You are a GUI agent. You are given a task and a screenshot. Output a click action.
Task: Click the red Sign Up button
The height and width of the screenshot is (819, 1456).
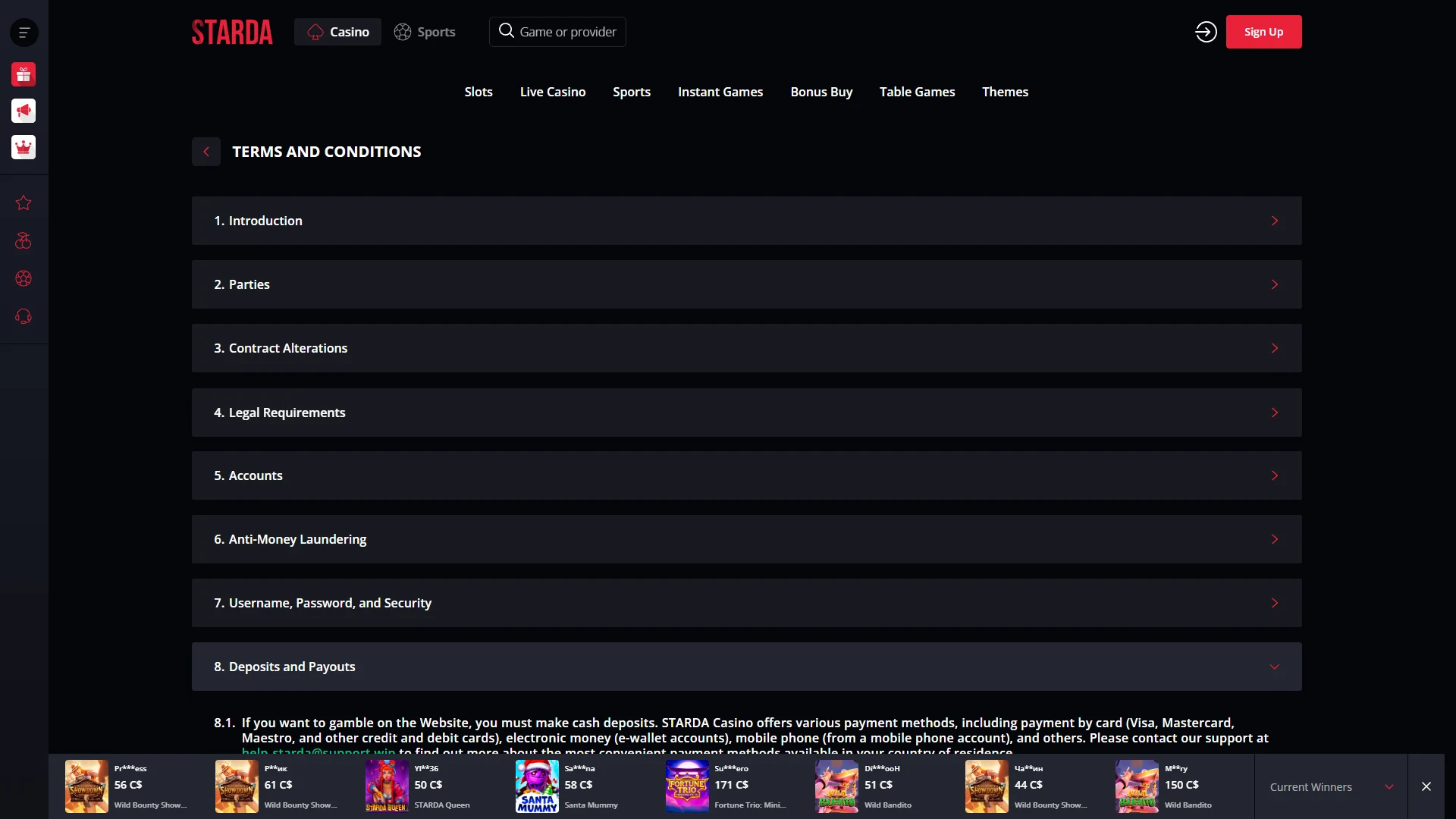1263,32
